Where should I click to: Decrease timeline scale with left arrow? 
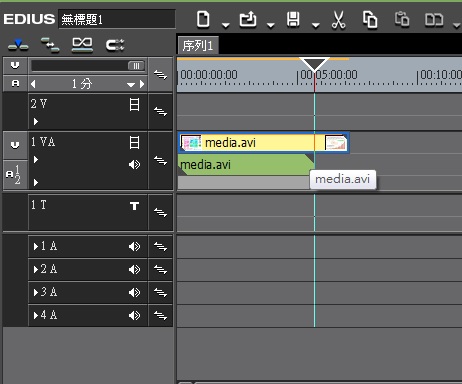click(x=33, y=84)
